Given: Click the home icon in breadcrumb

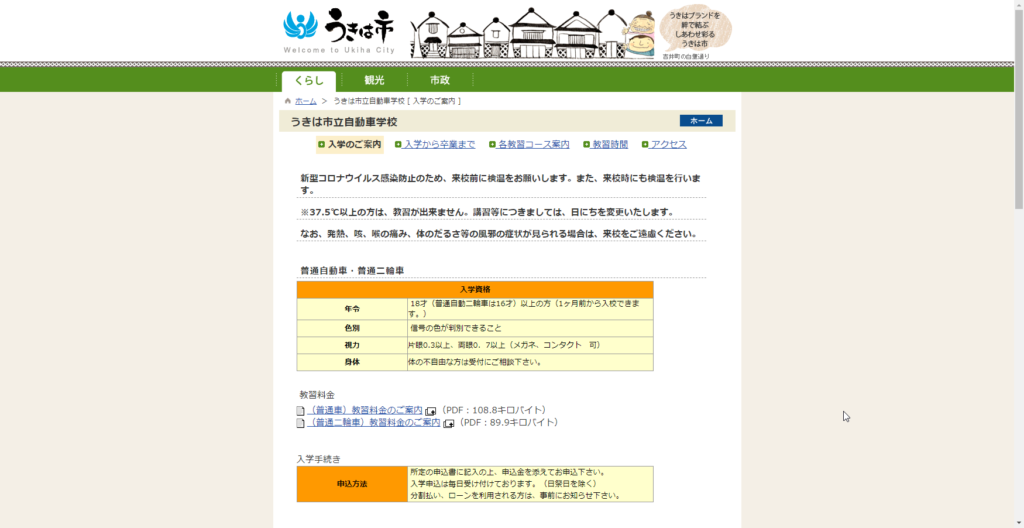Looking at the screenshot, I should [x=288, y=101].
